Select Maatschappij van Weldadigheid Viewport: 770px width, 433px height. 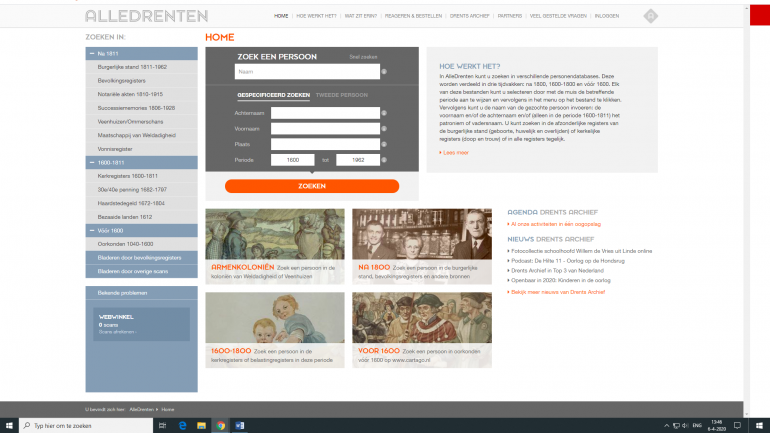point(141,135)
